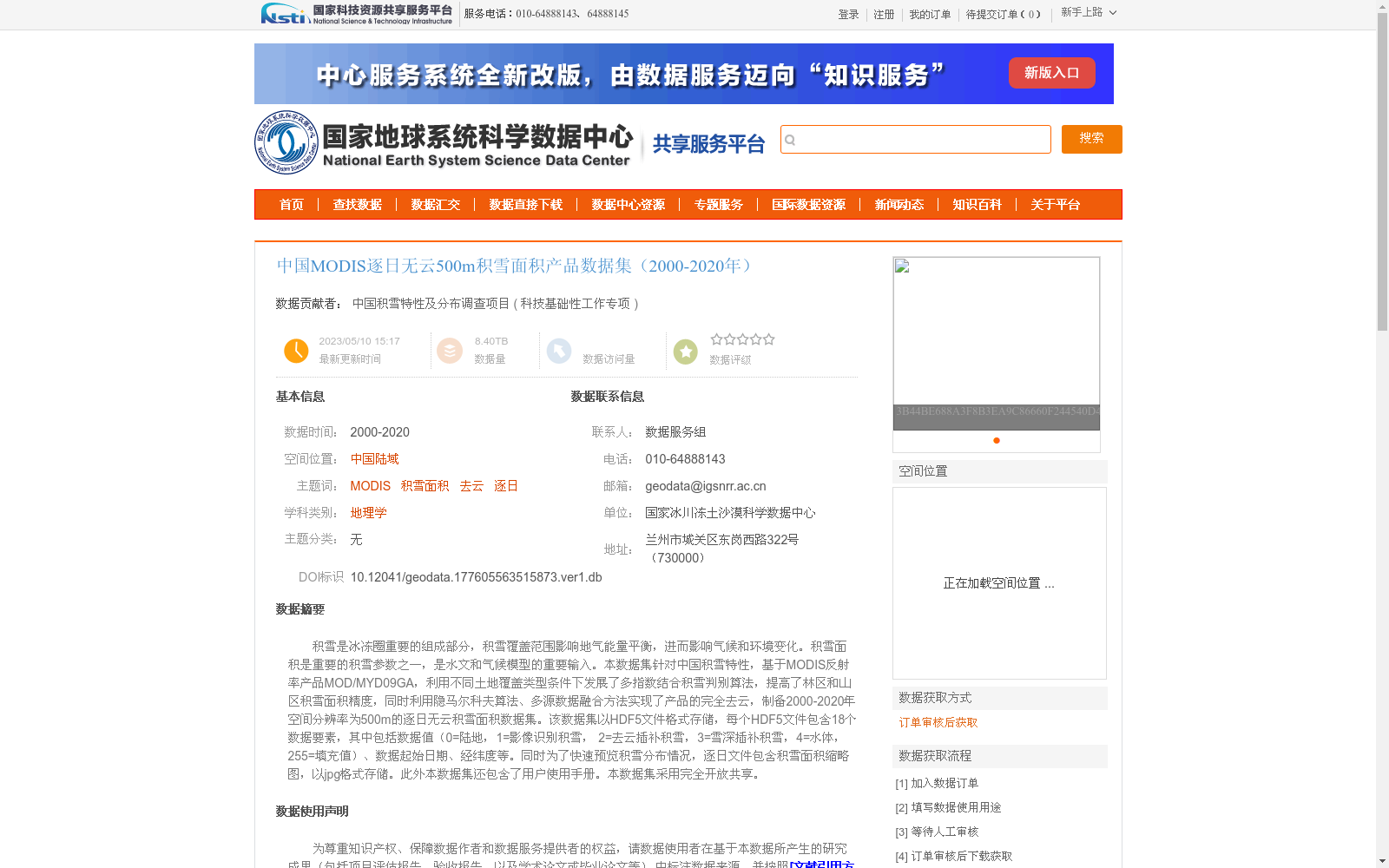Click the vertical page scrollbar thumb

[1382, 173]
